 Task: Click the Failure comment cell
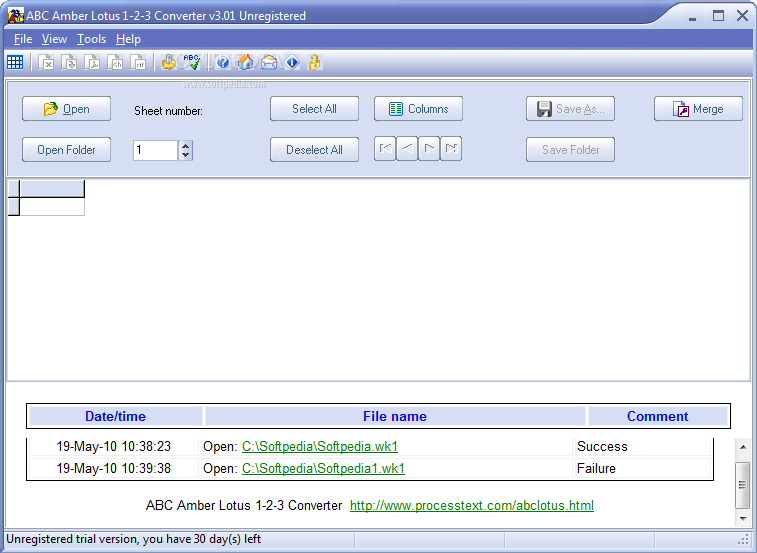pos(644,468)
